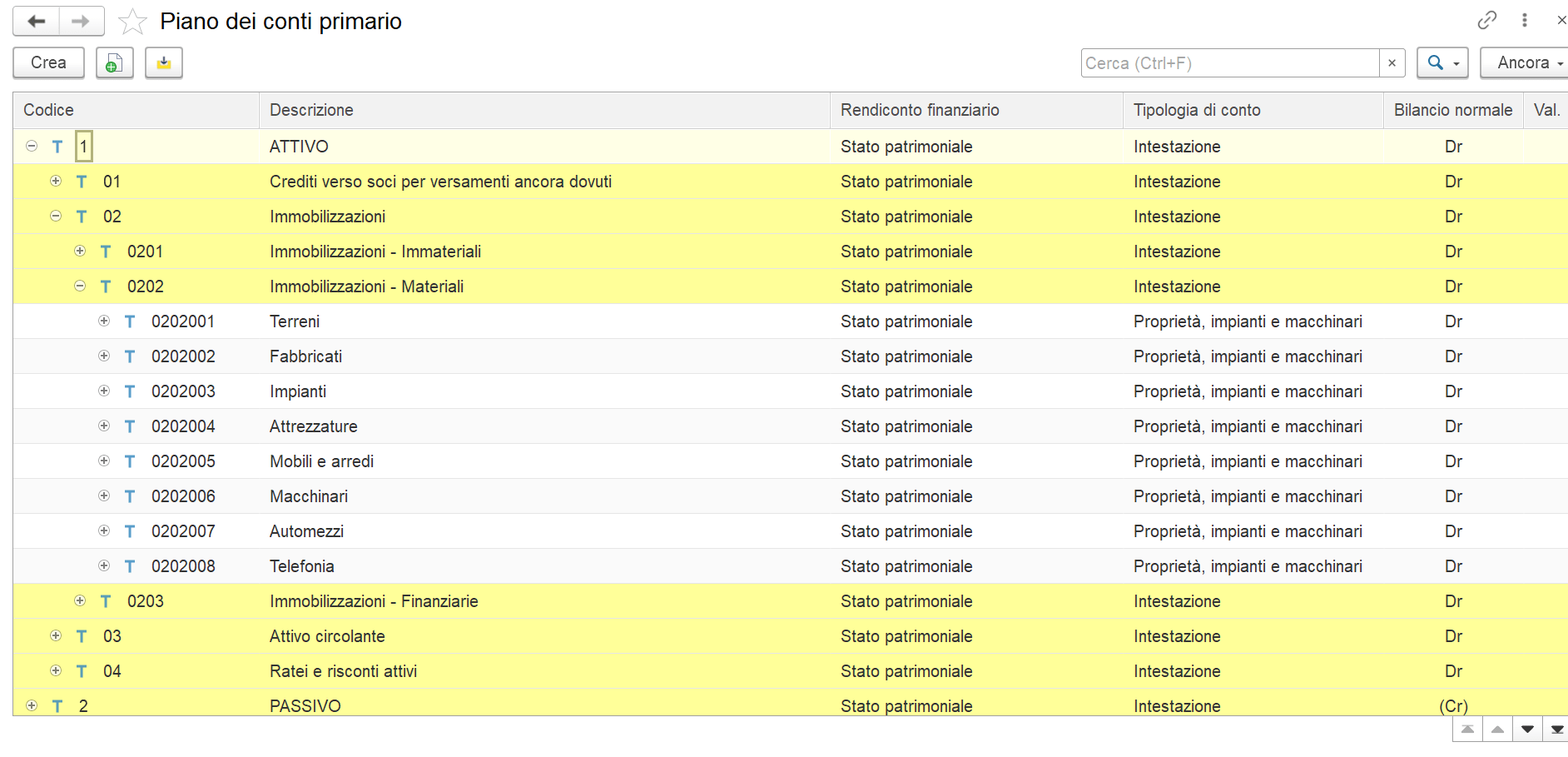Open the Ancora dropdown menu
Image resolution: width=1568 pixels, height=757 pixels.
pos(1525,63)
